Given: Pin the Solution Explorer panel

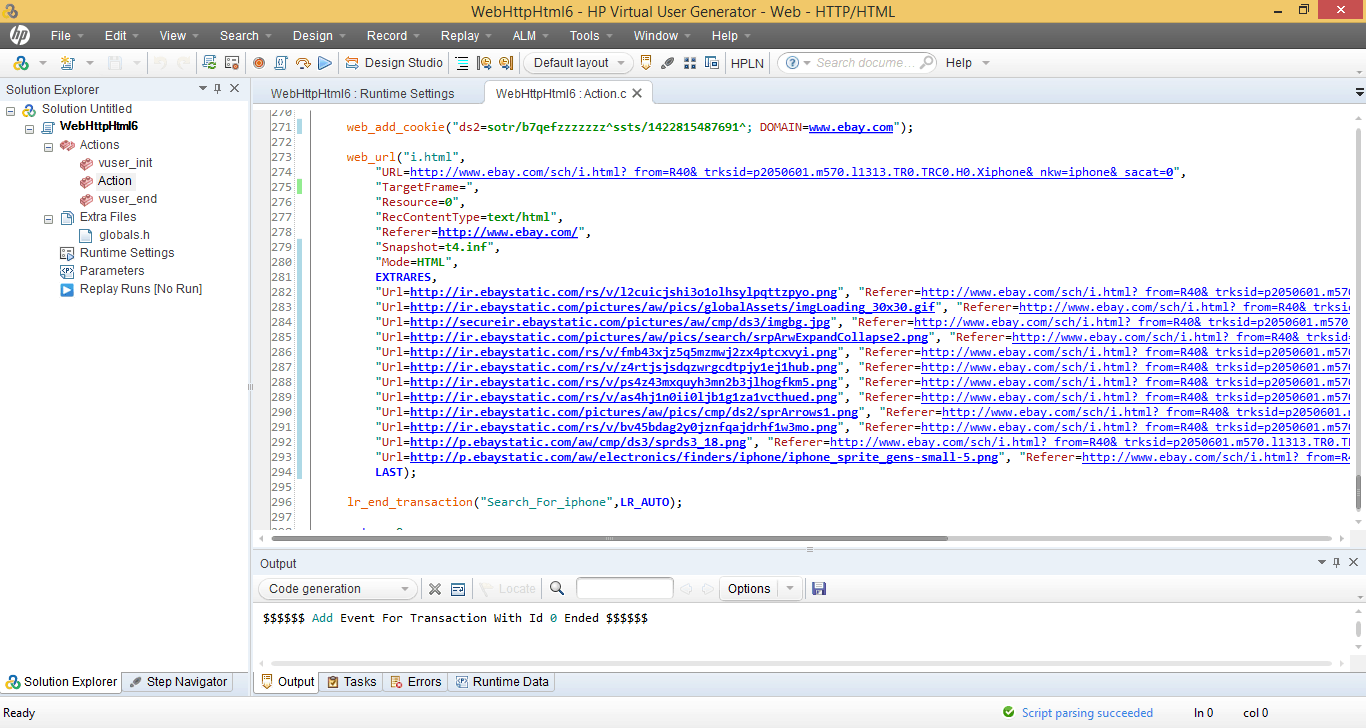Looking at the screenshot, I should pos(218,89).
